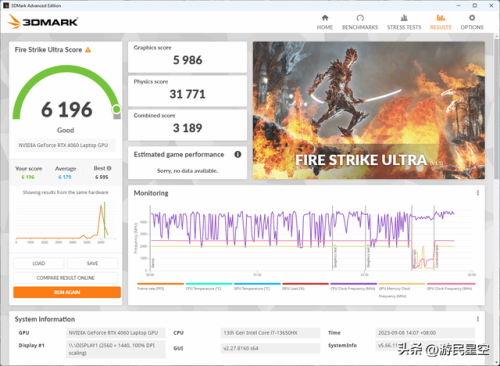Image resolution: width=500 pixels, height=366 pixels.
Task: Open the System information three-dot menu
Action: click(478, 319)
